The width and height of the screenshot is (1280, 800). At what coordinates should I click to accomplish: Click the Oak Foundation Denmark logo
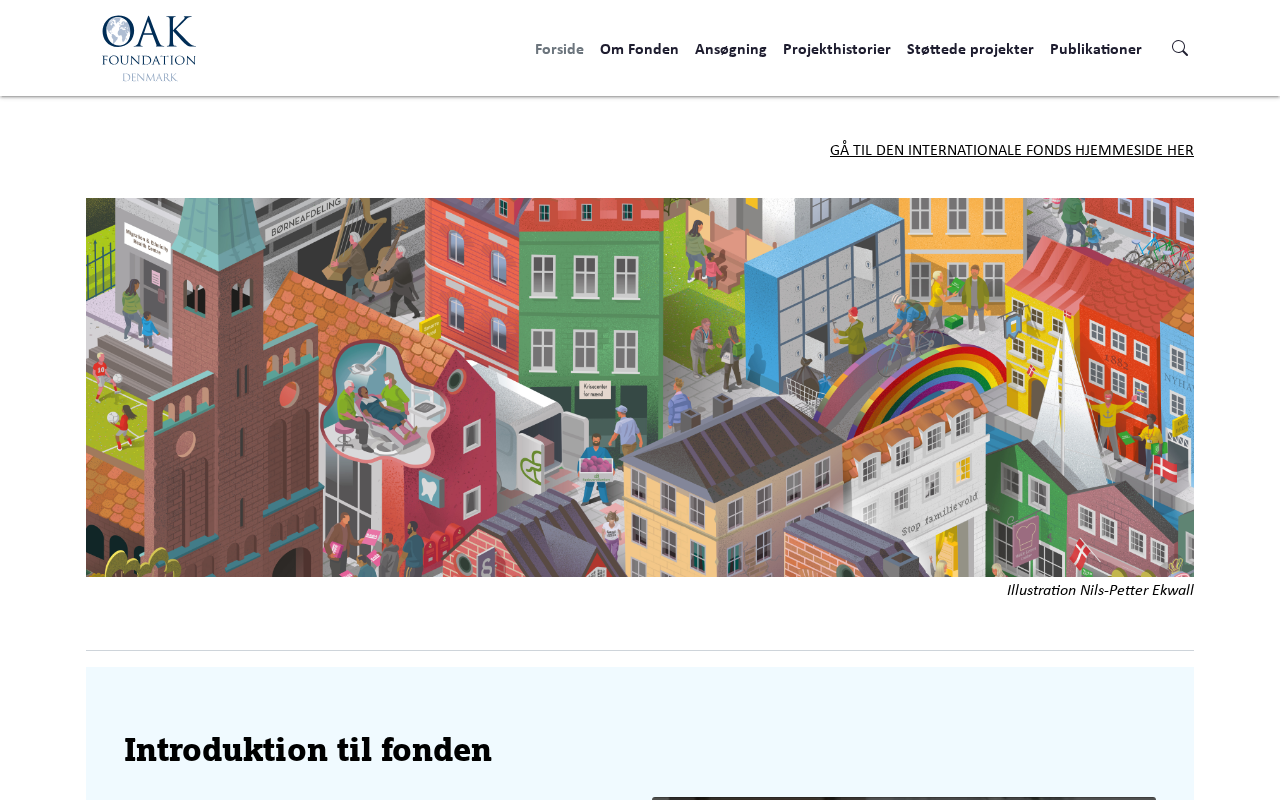149,48
